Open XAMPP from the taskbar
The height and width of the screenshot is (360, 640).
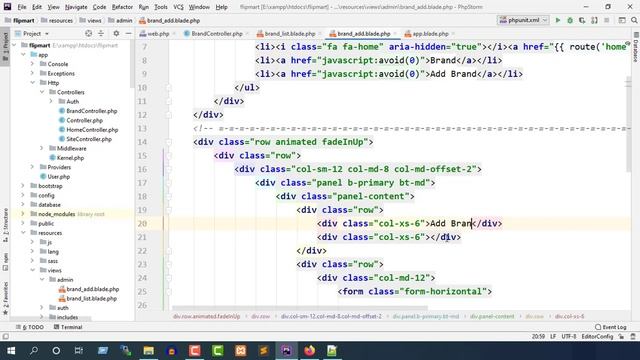click(x=241, y=351)
